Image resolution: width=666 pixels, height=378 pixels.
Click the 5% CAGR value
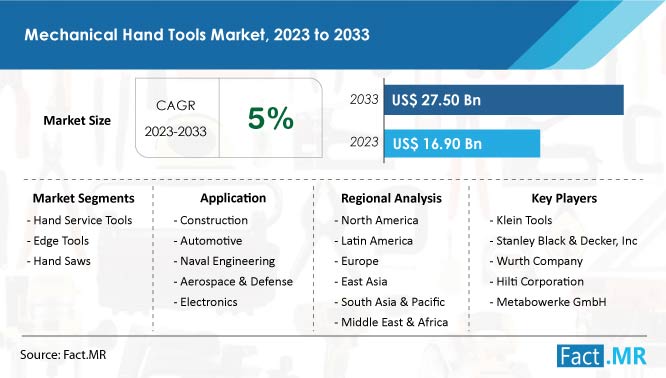pyautogui.click(x=271, y=118)
